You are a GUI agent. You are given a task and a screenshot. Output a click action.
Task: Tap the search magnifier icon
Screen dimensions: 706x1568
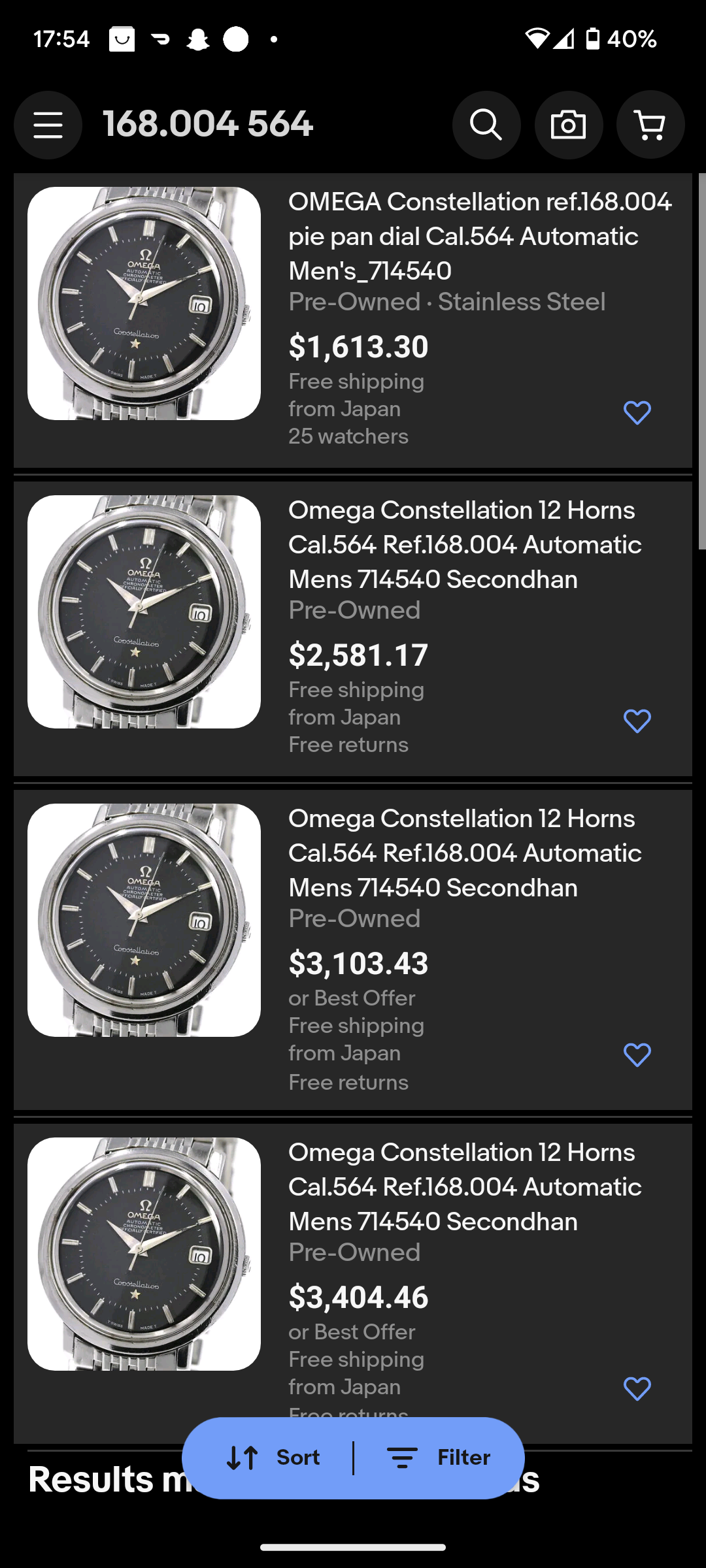click(486, 125)
